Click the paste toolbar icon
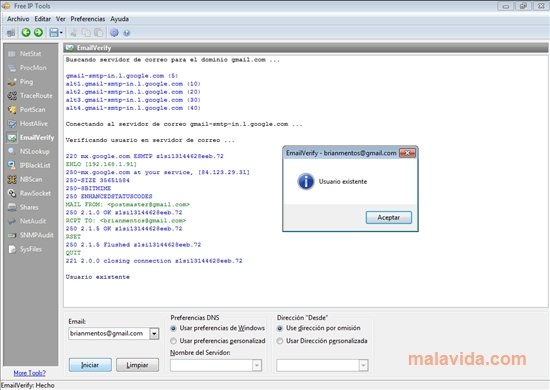This screenshot has height=390, width=550. 99,33
